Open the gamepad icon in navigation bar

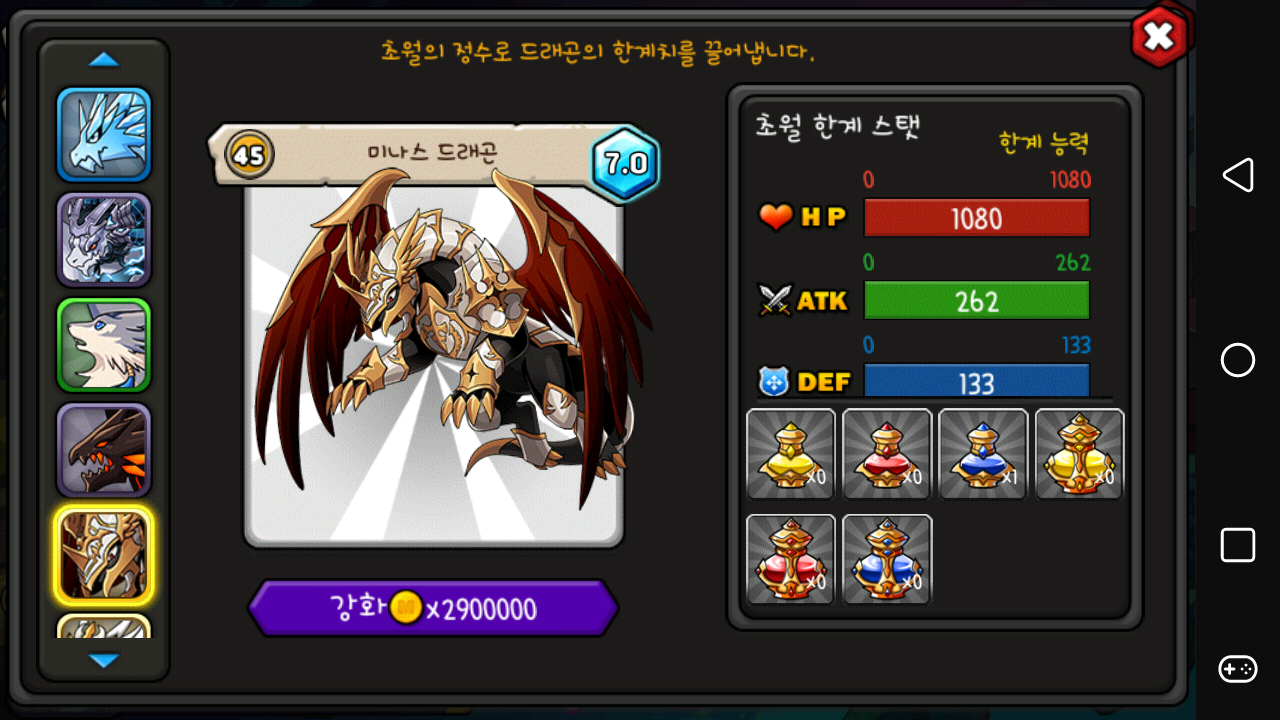(x=1238, y=669)
